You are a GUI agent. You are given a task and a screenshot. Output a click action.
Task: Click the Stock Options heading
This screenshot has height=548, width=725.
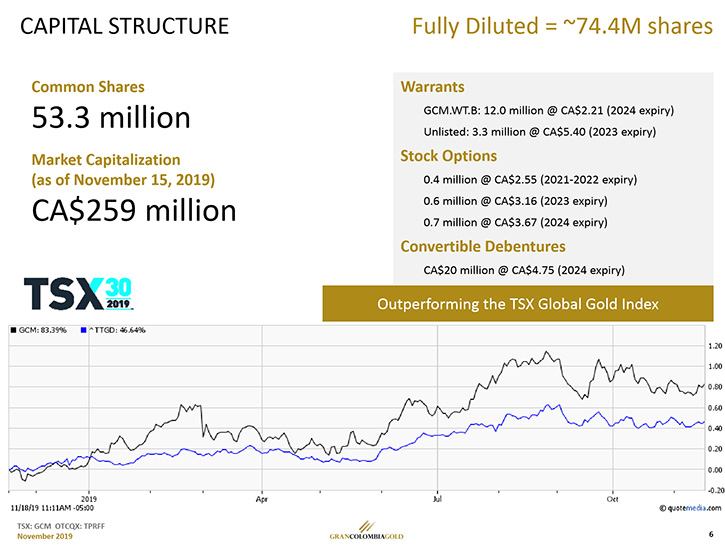(x=449, y=156)
